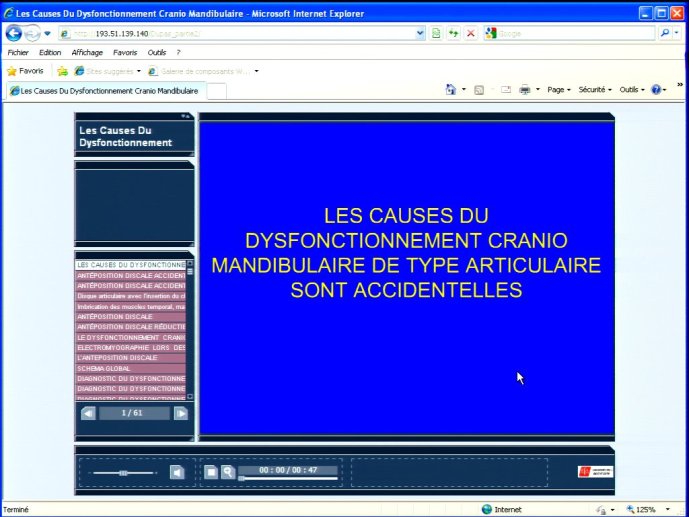This screenshot has height=517, width=689.
Task: Click the 1 / 61 slide counter
Action: click(x=132, y=413)
